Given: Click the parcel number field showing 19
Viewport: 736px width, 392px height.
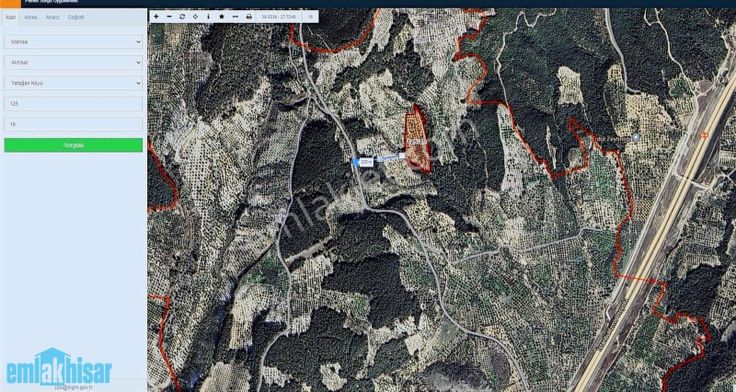Looking at the screenshot, I should 73,124.
